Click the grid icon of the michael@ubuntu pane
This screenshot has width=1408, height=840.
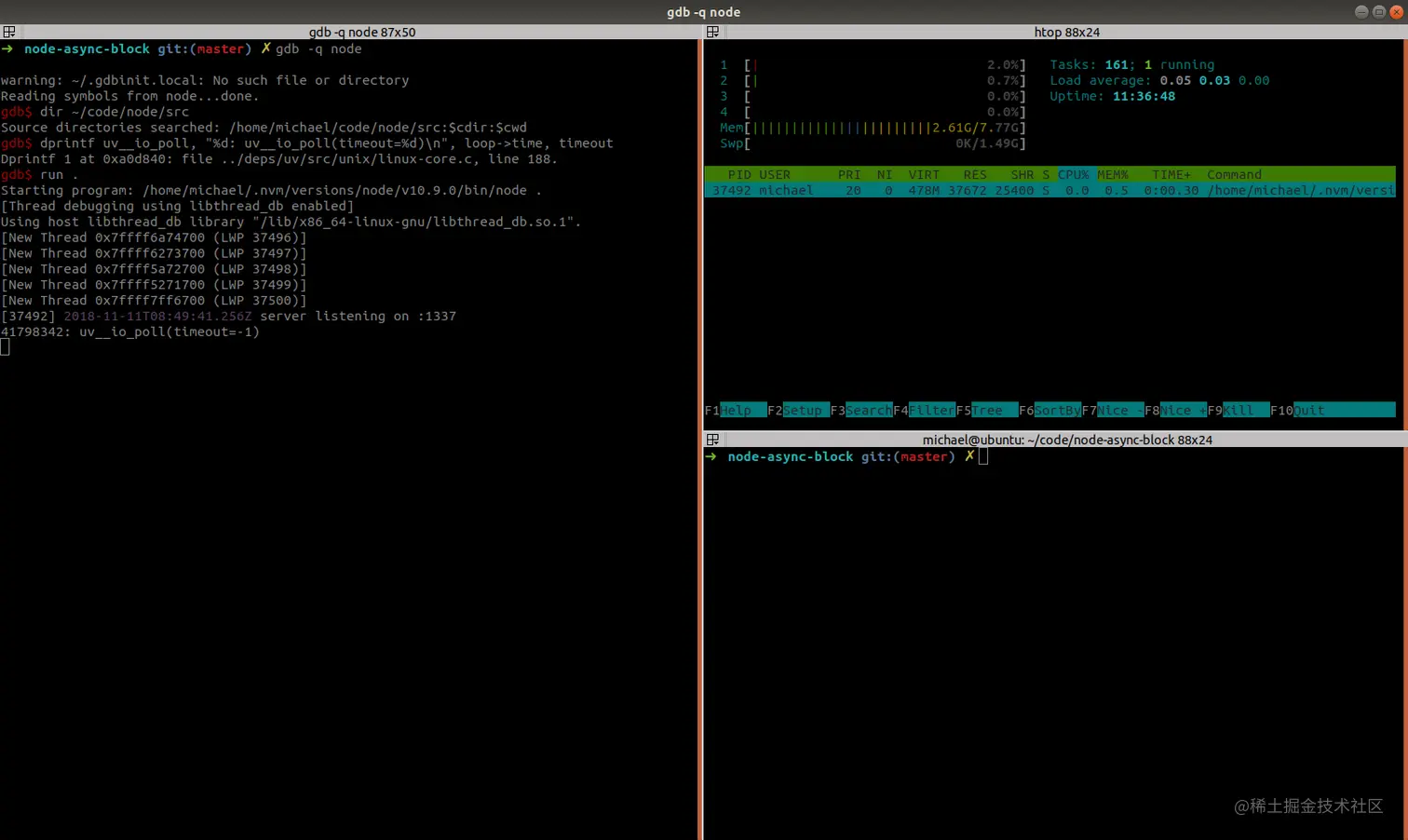click(712, 440)
